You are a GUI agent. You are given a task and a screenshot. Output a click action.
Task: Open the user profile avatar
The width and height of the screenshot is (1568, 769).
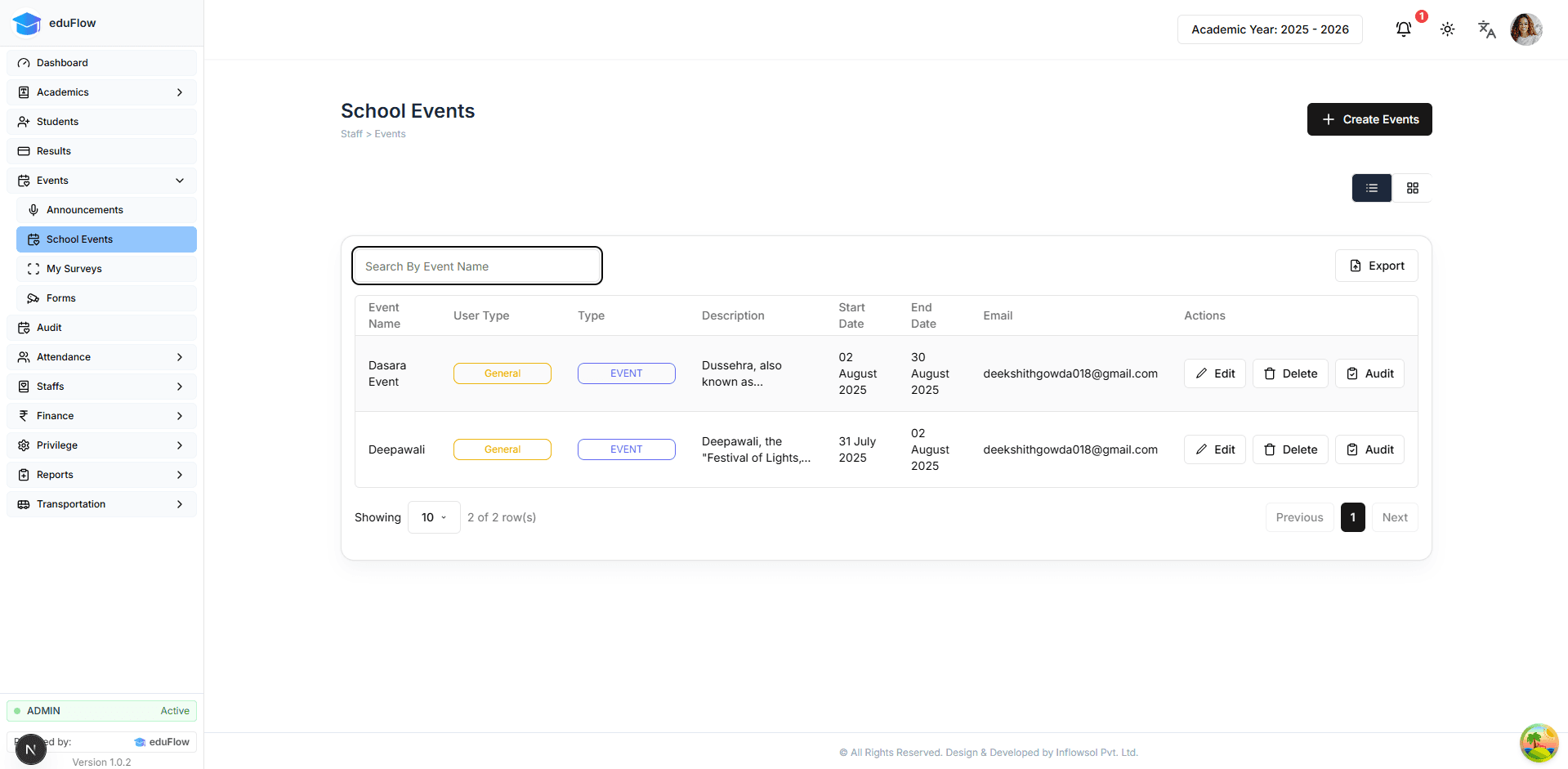[x=1526, y=29]
